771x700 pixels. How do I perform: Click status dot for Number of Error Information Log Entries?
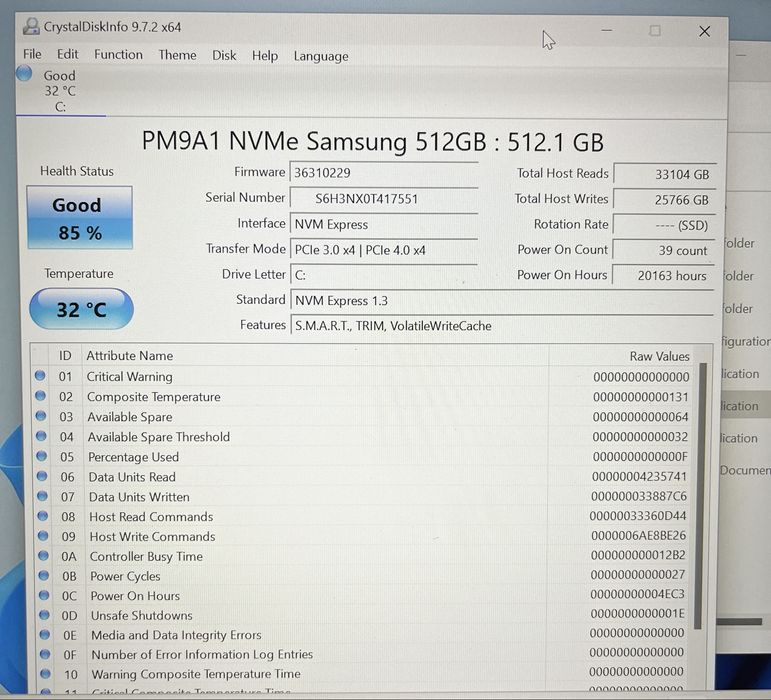(x=45, y=654)
